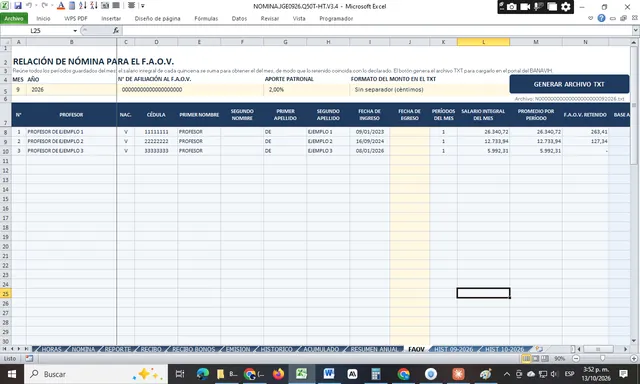
Task: Switch to the HIST 09-2026 sheet tab
Action: (453, 349)
